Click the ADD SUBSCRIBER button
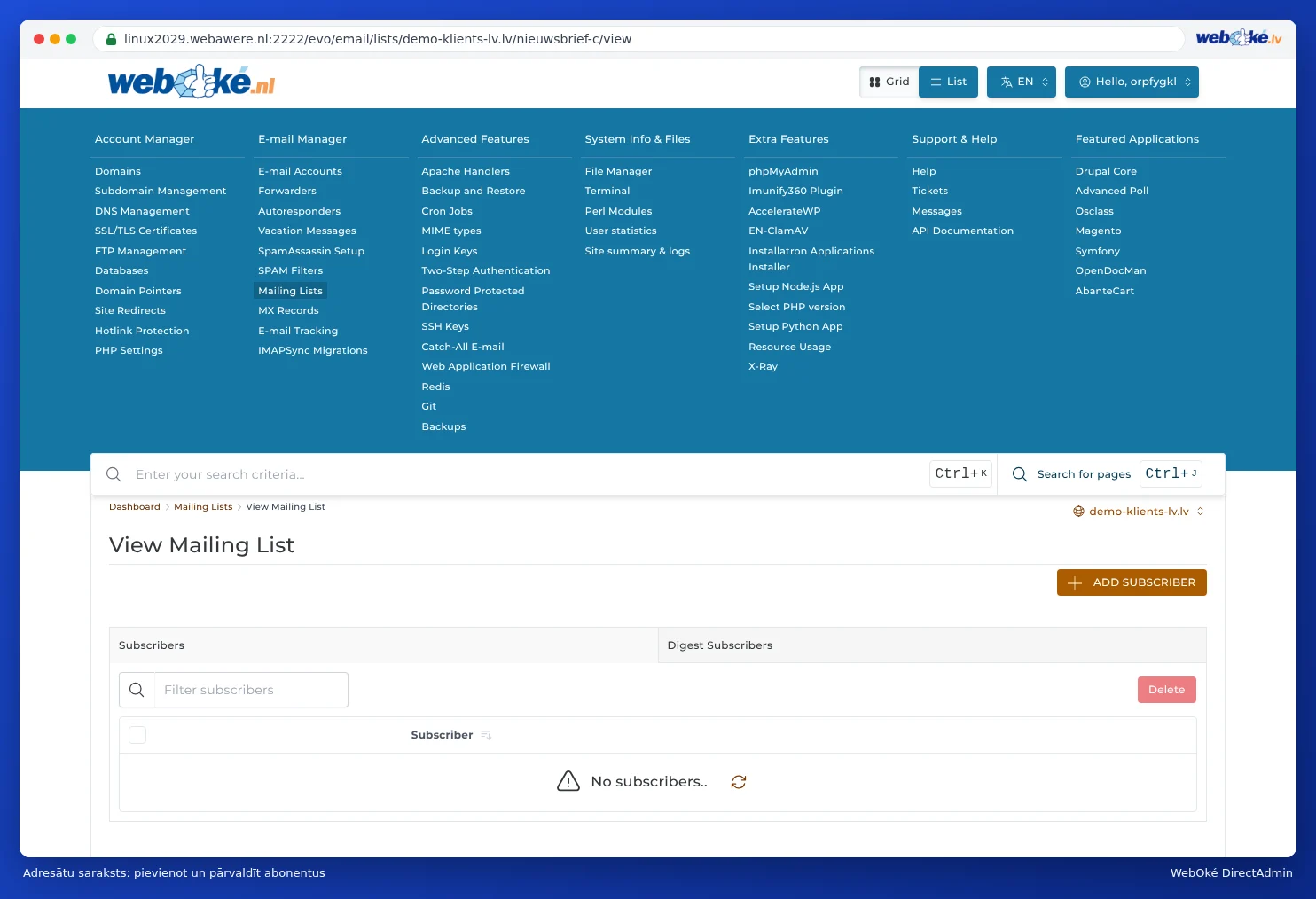Viewport: 1316px width, 899px height. 1132,582
